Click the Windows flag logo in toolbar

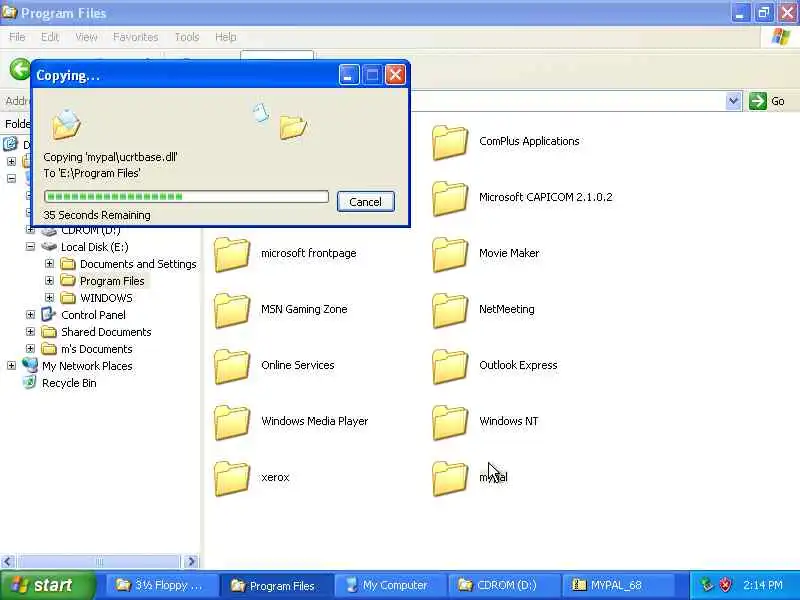(x=781, y=37)
